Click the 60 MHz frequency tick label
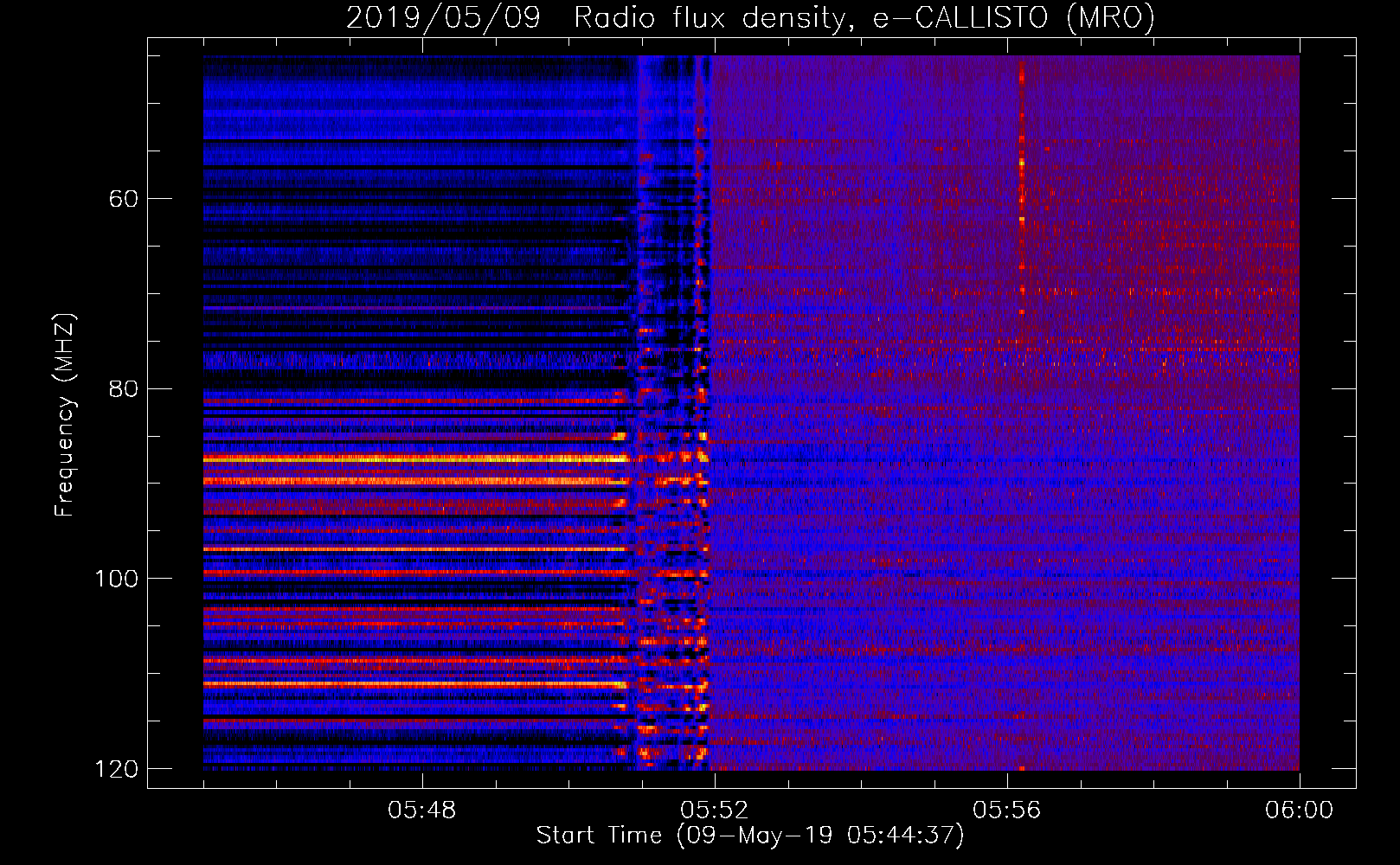Image resolution: width=1400 pixels, height=865 pixels. (124, 199)
